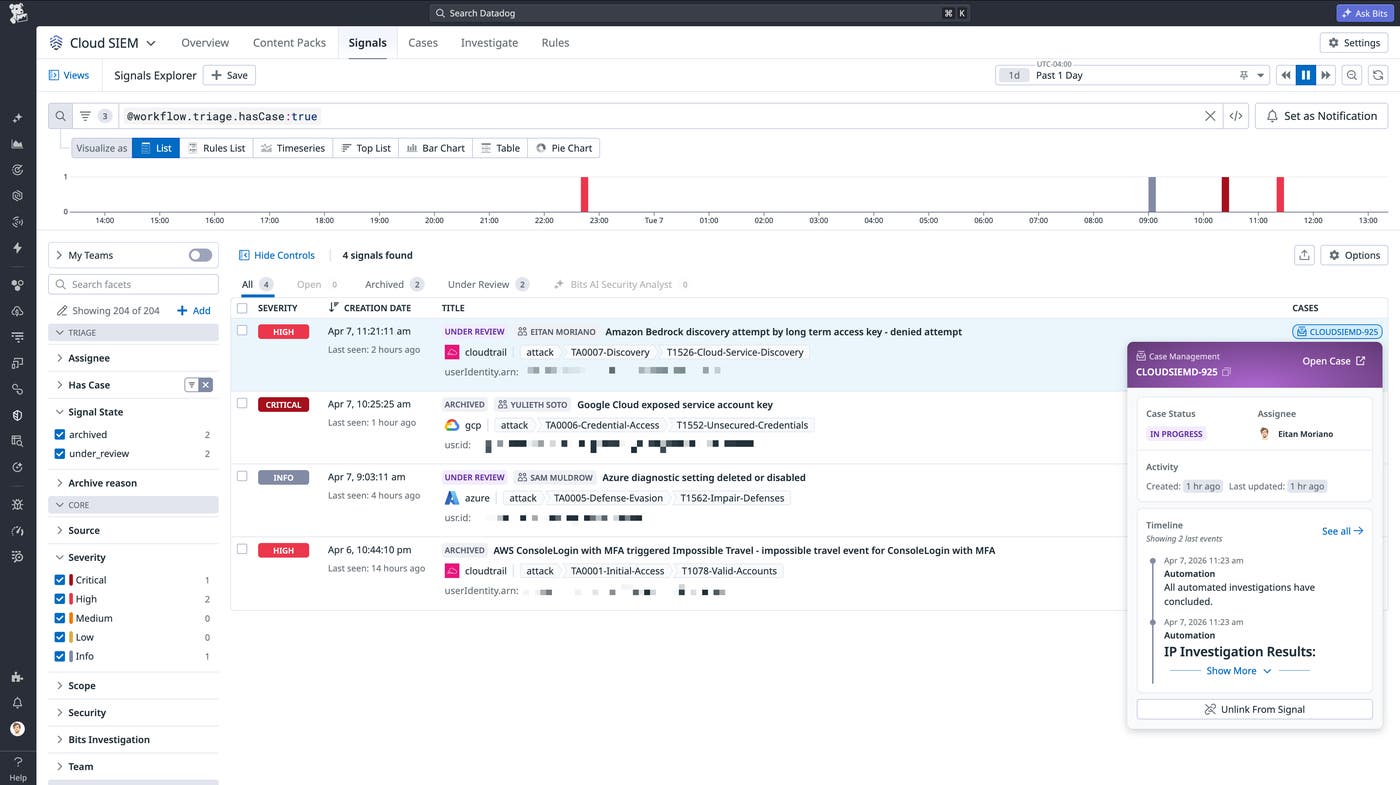Open the Past 1 Day time range dropdown
This screenshot has height=785, width=1400.
point(1132,75)
